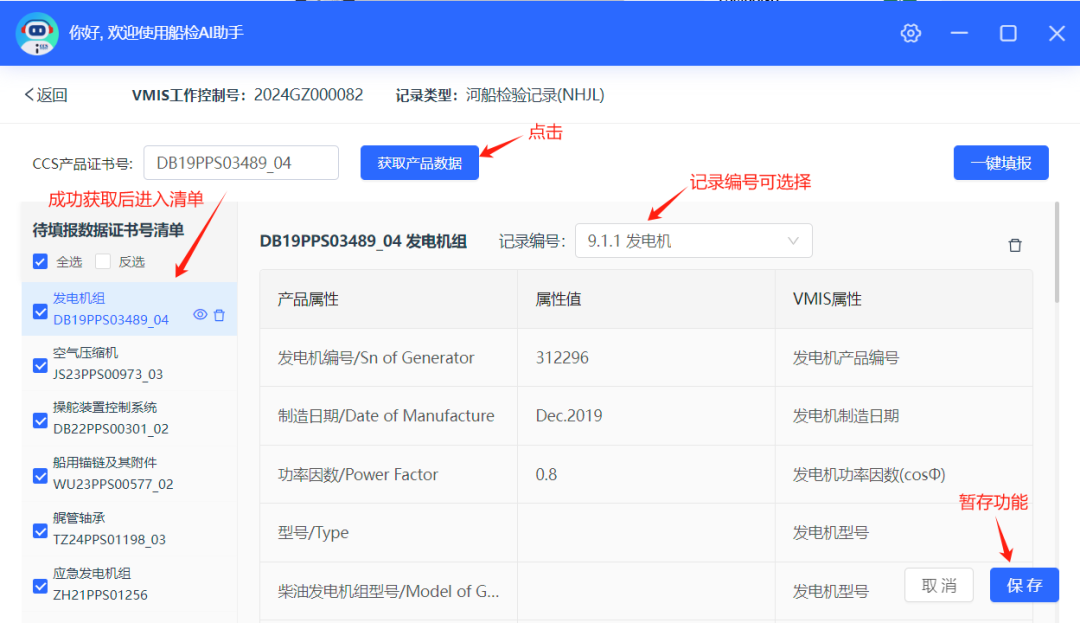Viewport: 1080px width, 623px height.
Task: Click the 柴油发电机组型号/Model of G... cell
Action: (388, 591)
